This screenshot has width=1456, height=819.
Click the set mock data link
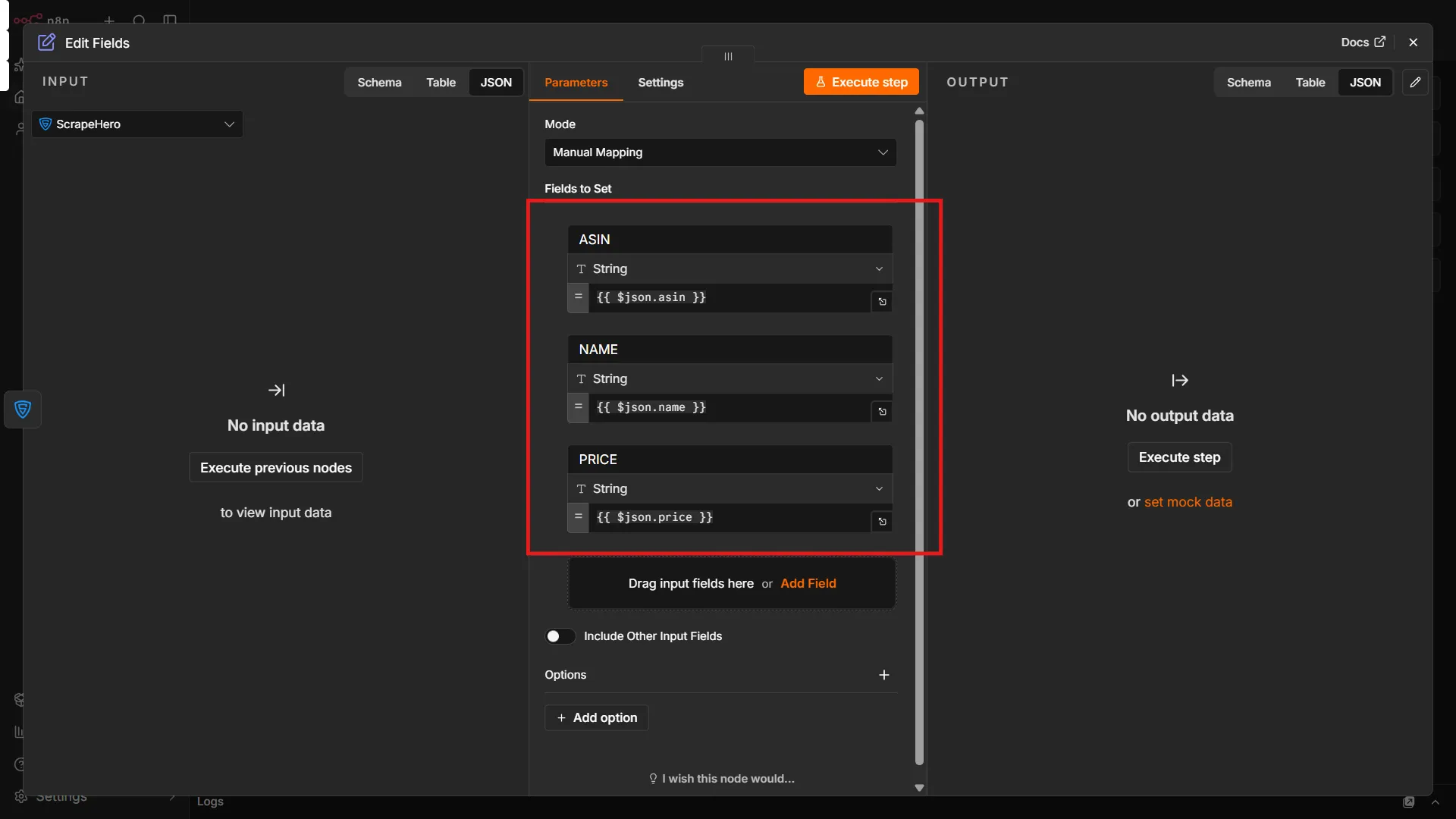point(1188,502)
